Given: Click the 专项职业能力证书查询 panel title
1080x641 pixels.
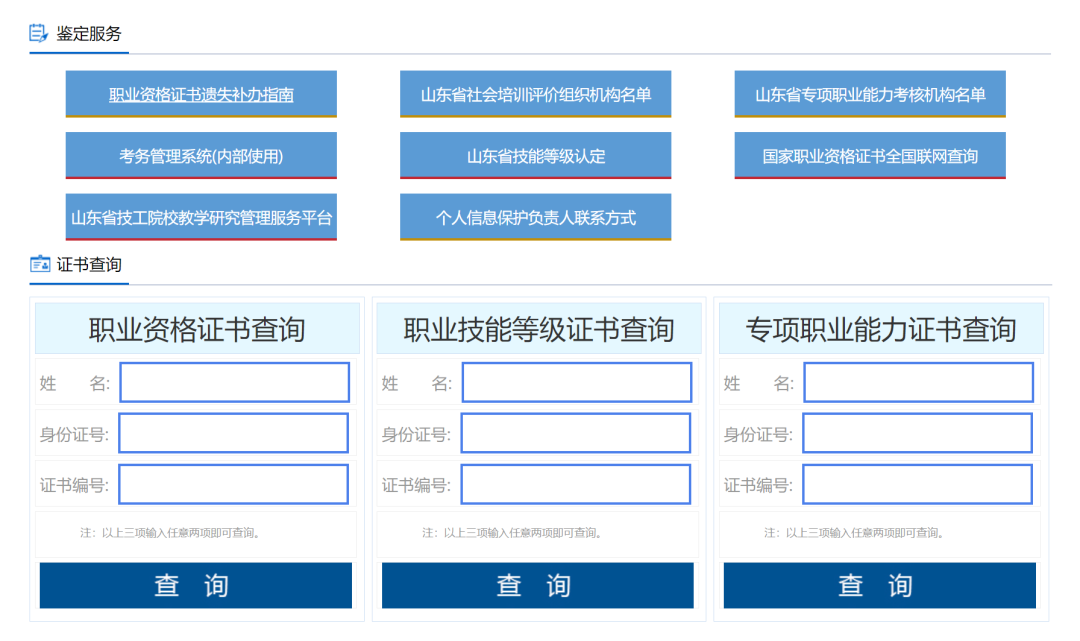Looking at the screenshot, I should [x=881, y=330].
